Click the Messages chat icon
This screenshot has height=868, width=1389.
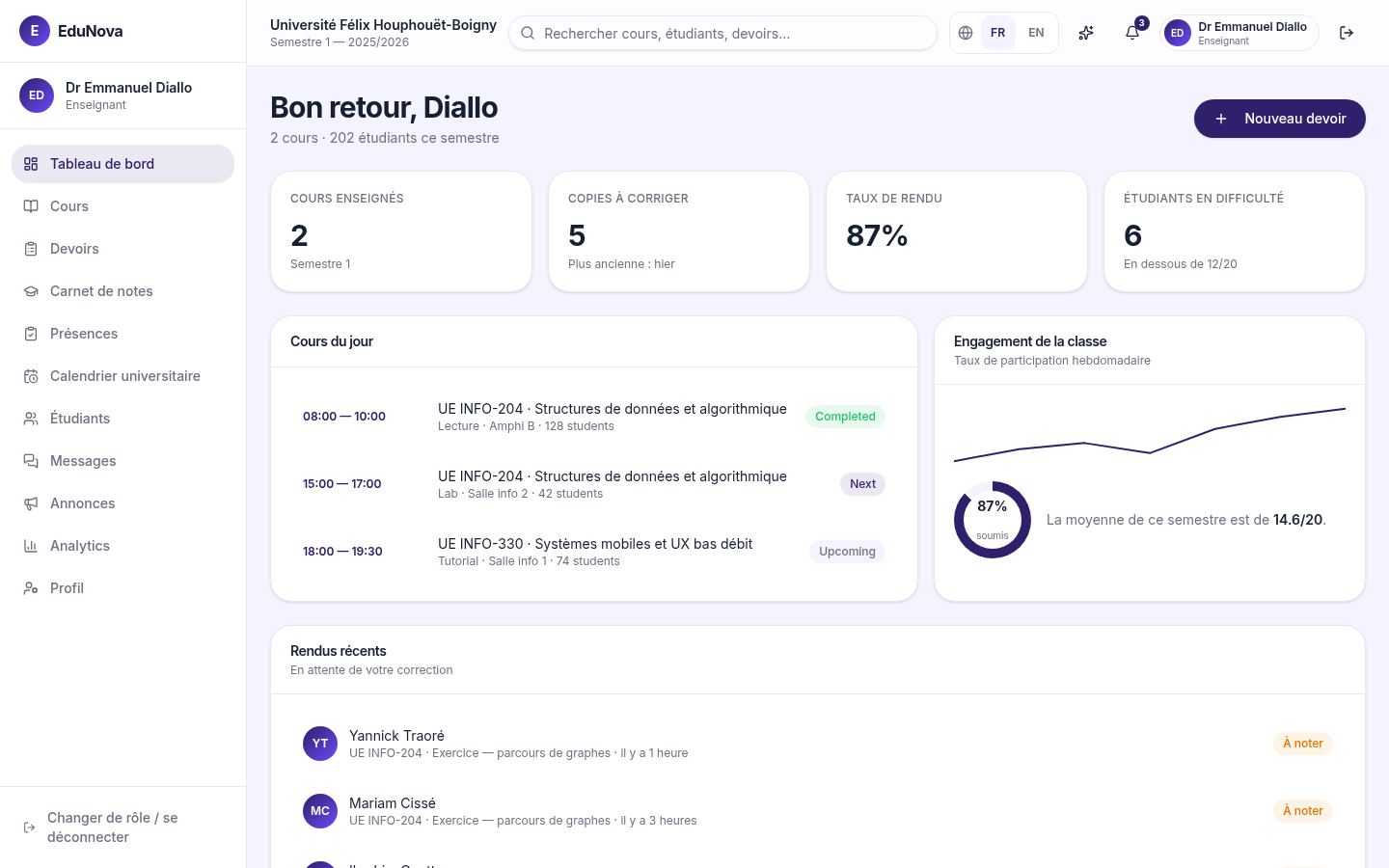[x=31, y=461]
